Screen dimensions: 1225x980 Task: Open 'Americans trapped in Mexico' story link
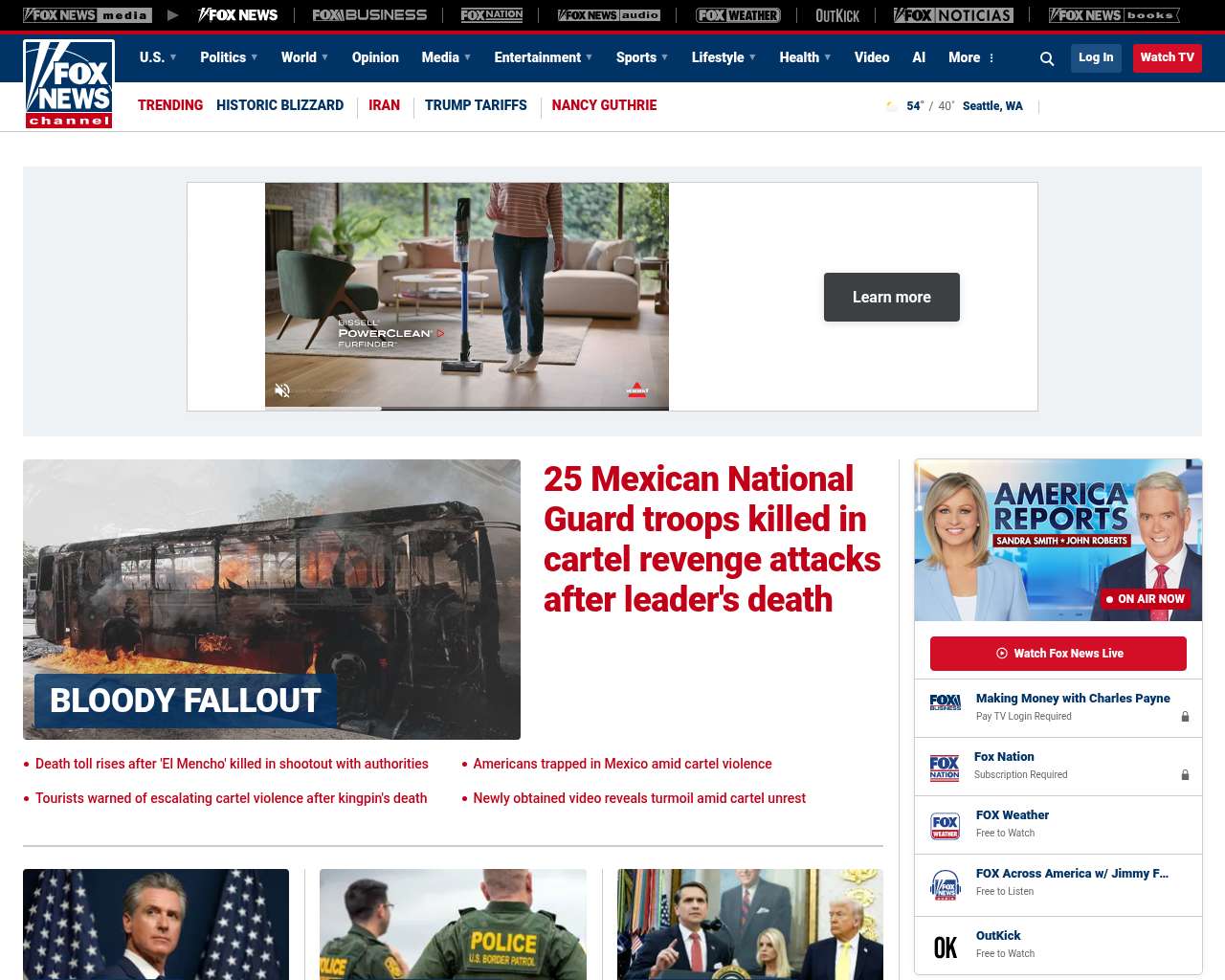(622, 764)
